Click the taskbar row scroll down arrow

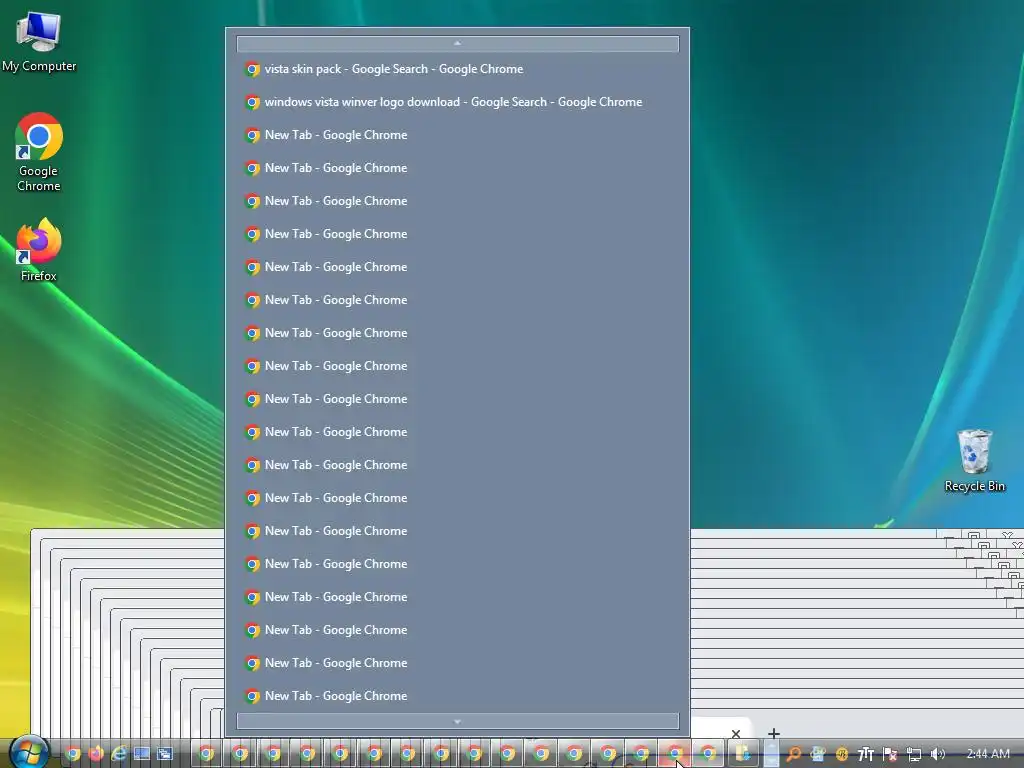pos(771,761)
